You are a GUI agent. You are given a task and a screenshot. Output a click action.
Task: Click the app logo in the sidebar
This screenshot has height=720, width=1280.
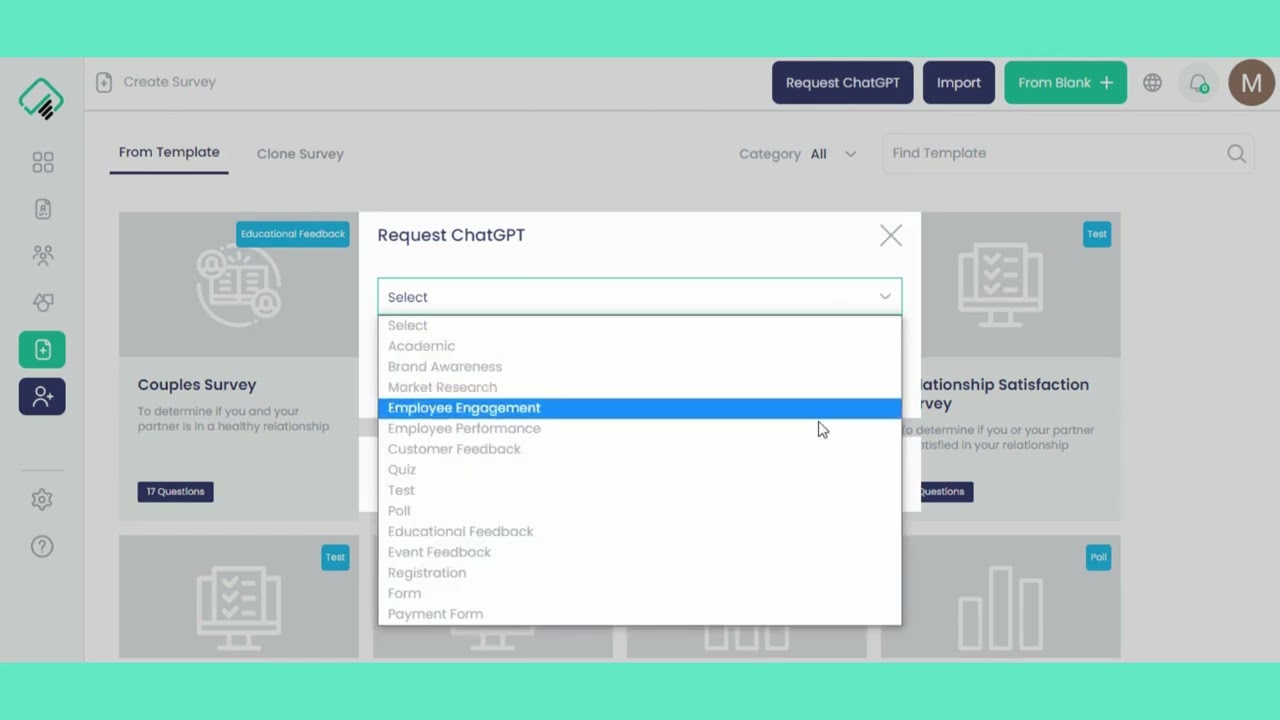(x=41, y=100)
